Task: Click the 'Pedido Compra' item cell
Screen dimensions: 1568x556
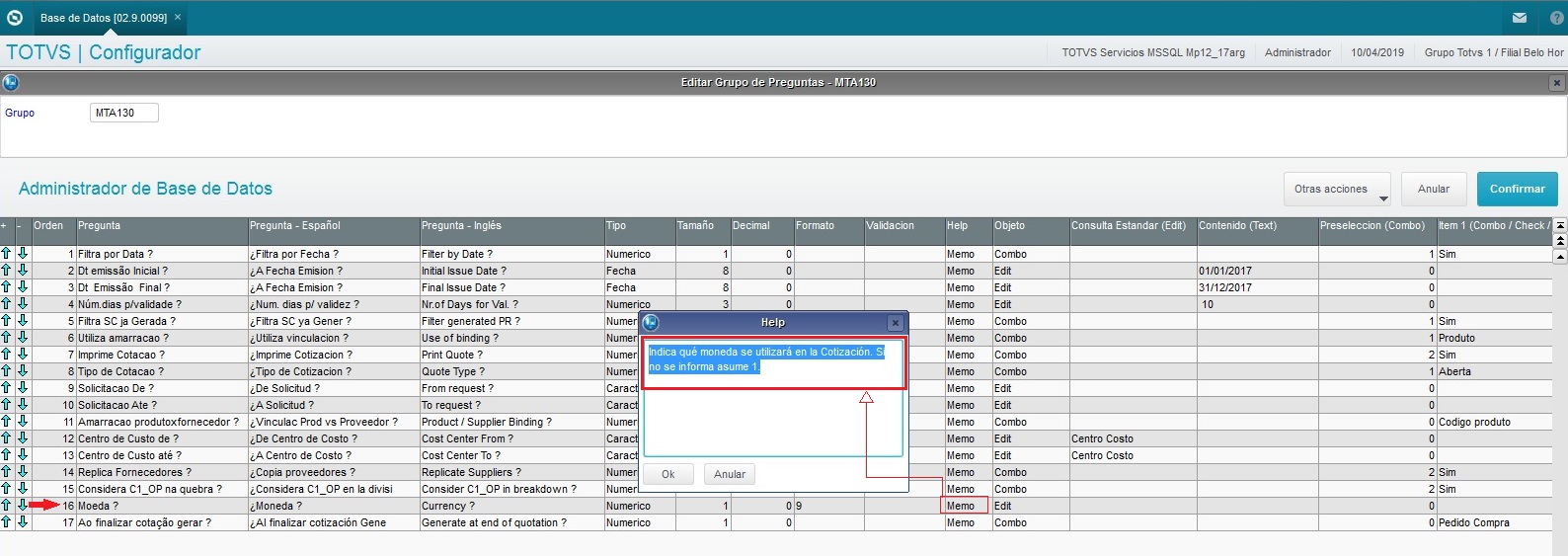Action: point(1494,522)
